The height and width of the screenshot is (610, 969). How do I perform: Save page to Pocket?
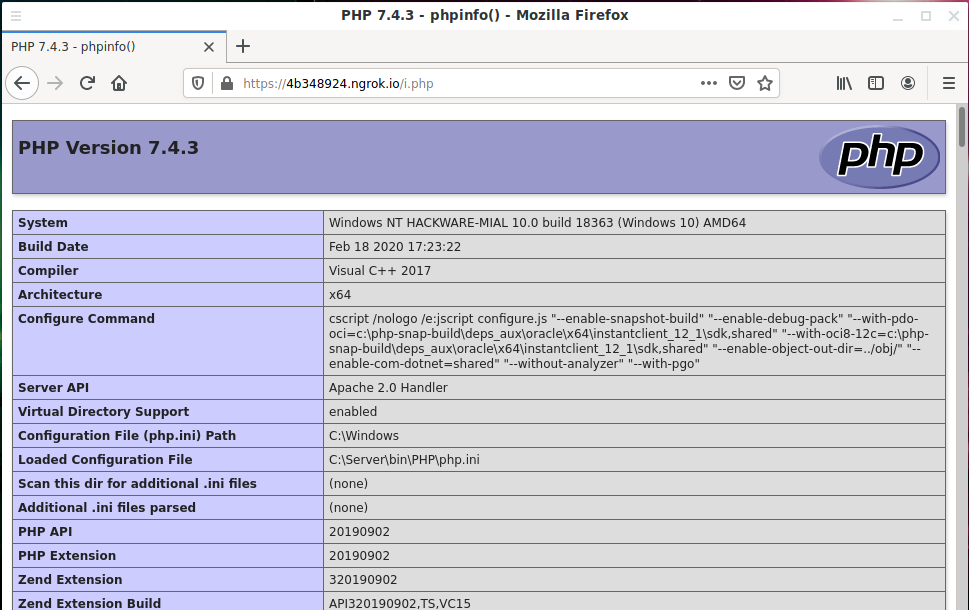point(737,83)
